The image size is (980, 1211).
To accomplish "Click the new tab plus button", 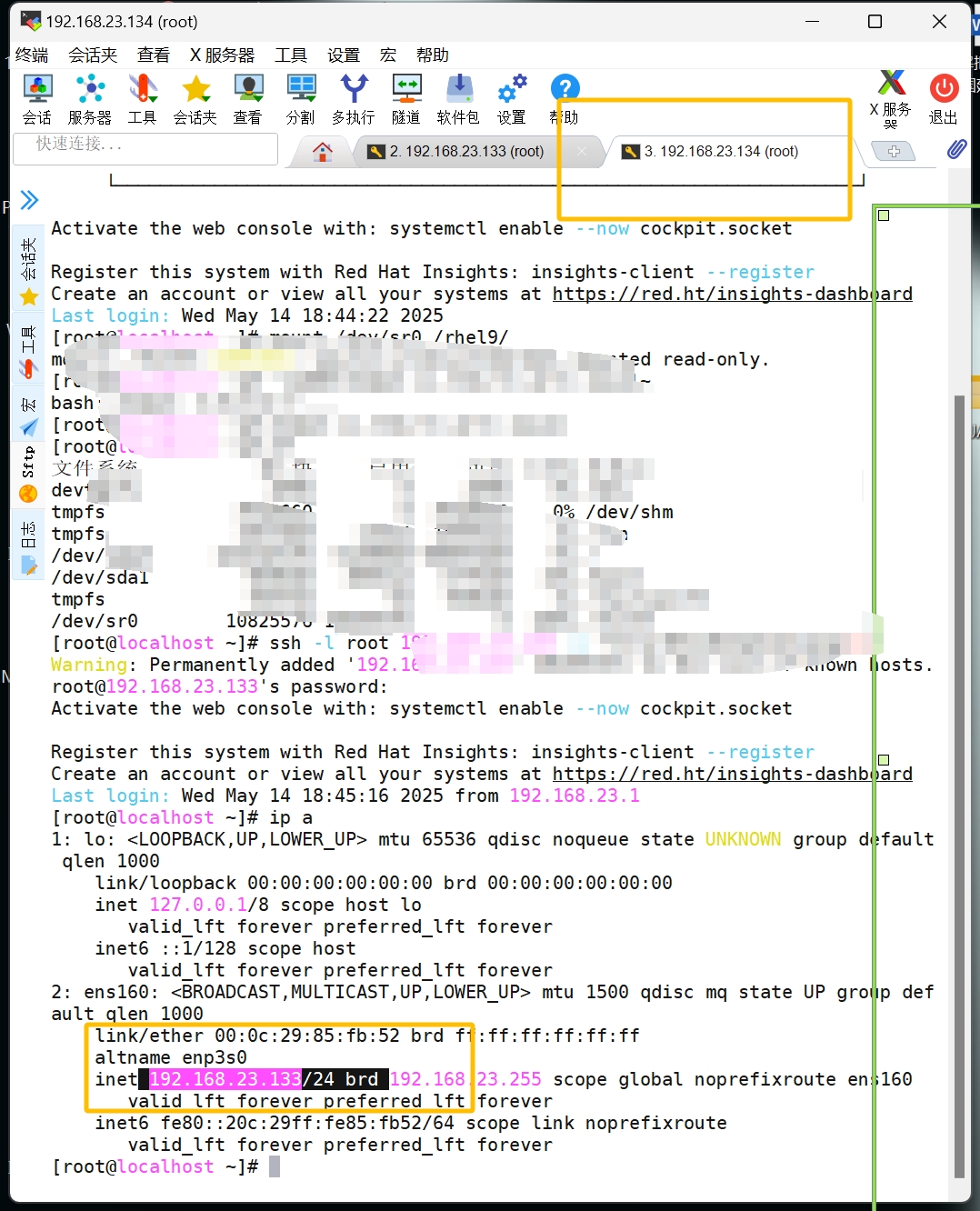I will [894, 151].
